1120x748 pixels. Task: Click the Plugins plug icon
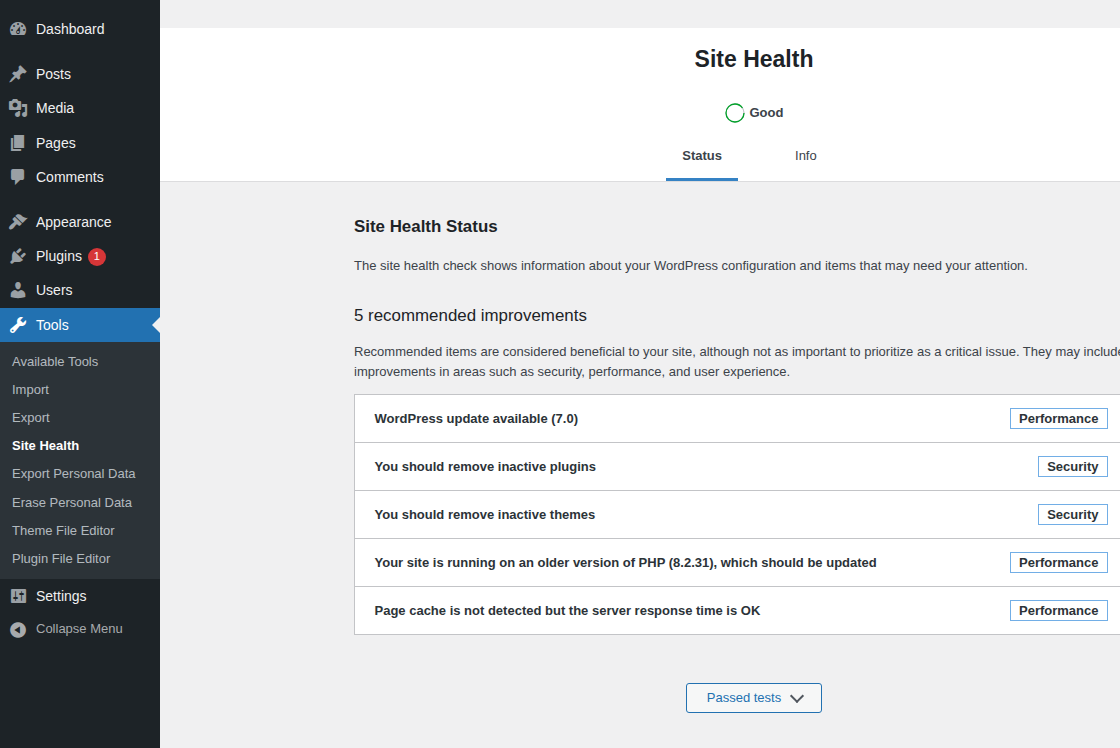(18, 256)
